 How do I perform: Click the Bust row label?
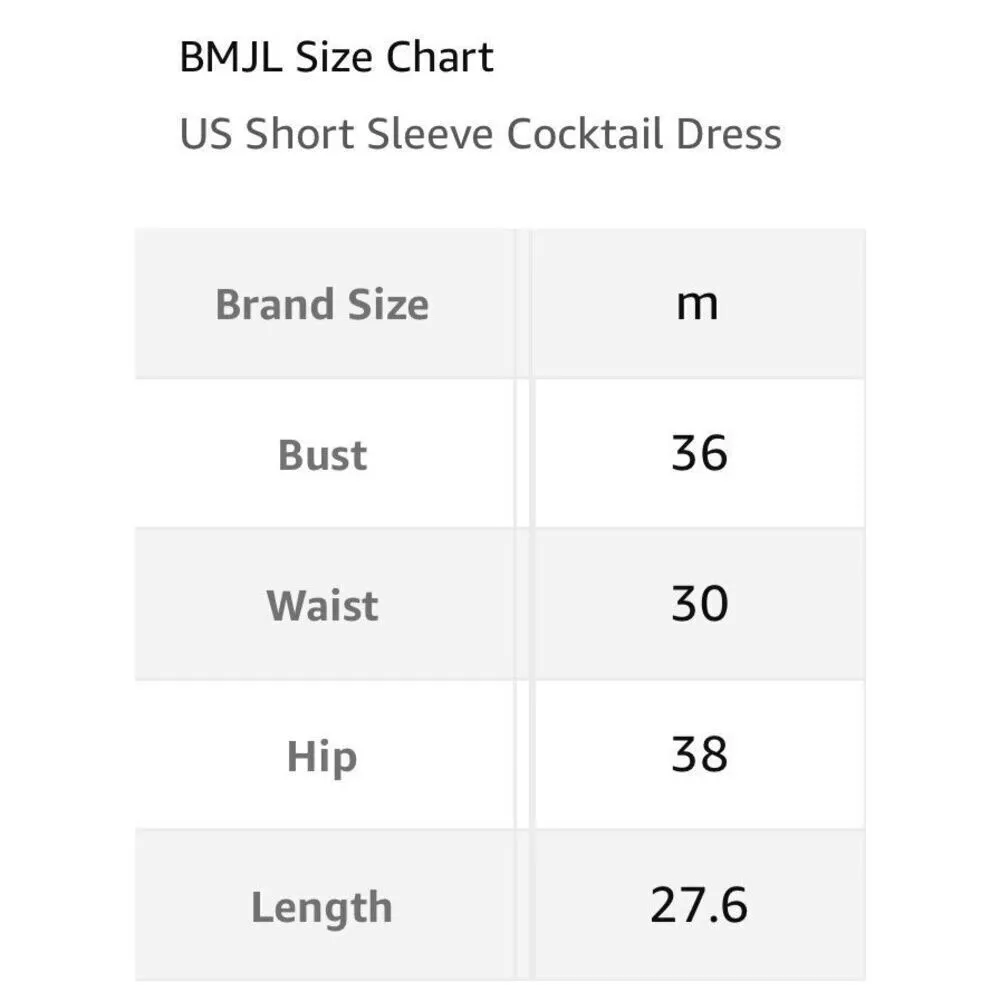322,455
